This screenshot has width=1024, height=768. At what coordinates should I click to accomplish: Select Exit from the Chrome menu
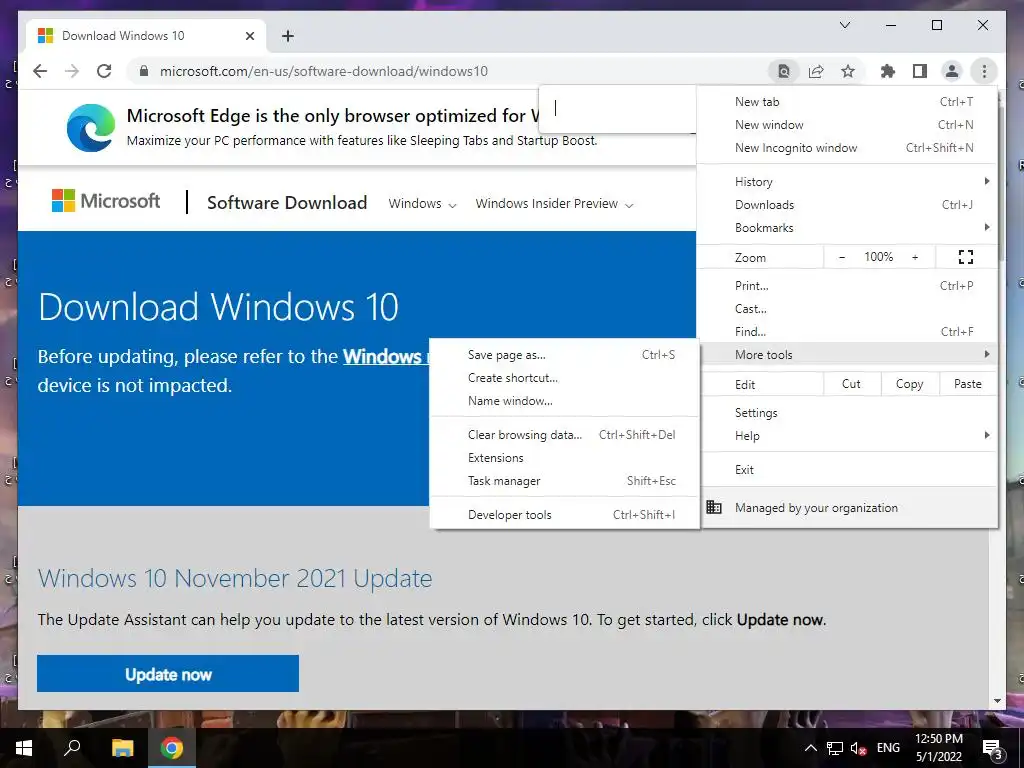pyautogui.click(x=847, y=470)
